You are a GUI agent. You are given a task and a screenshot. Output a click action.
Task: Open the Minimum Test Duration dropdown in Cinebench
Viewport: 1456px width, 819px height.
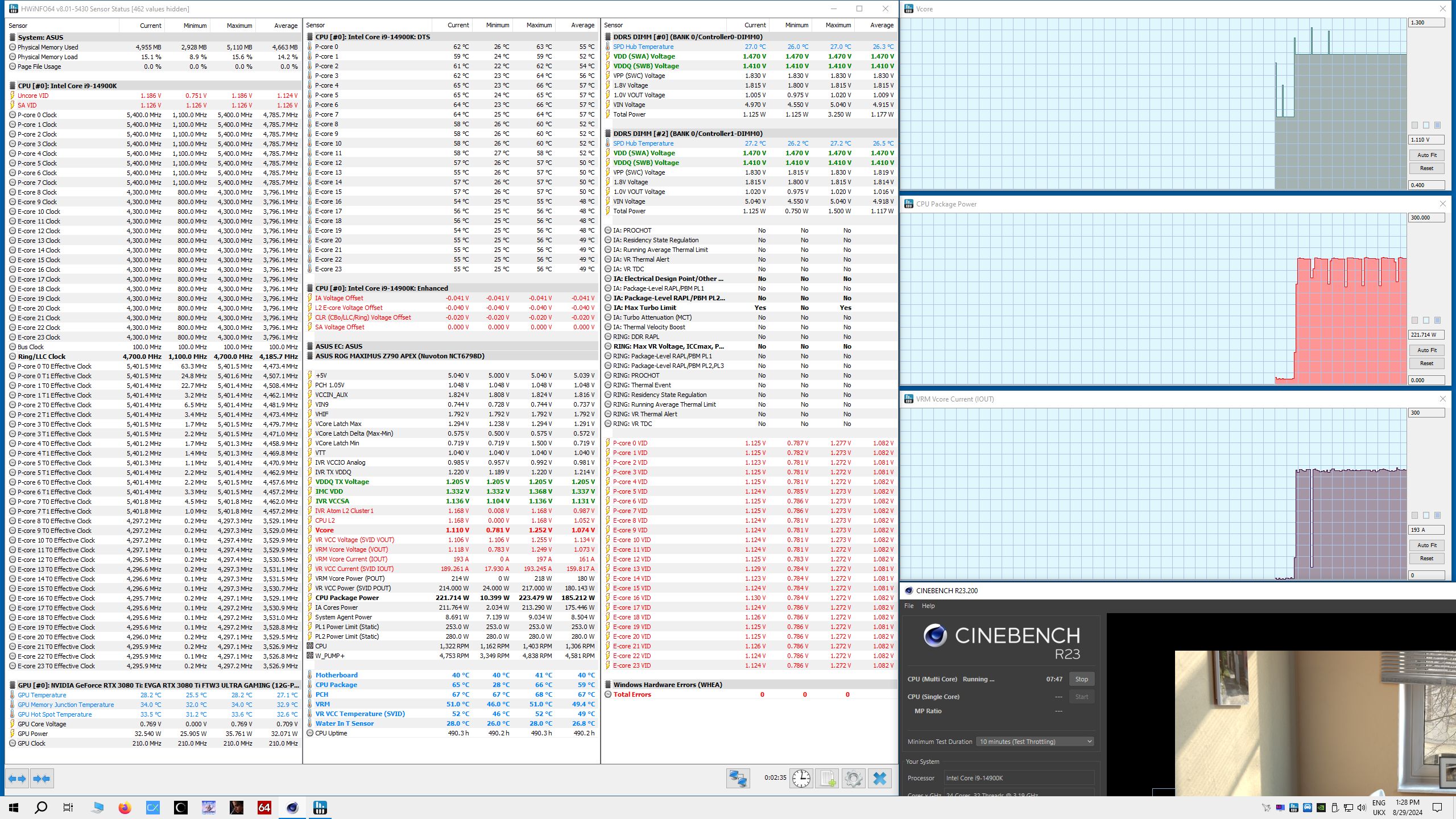(x=1035, y=742)
